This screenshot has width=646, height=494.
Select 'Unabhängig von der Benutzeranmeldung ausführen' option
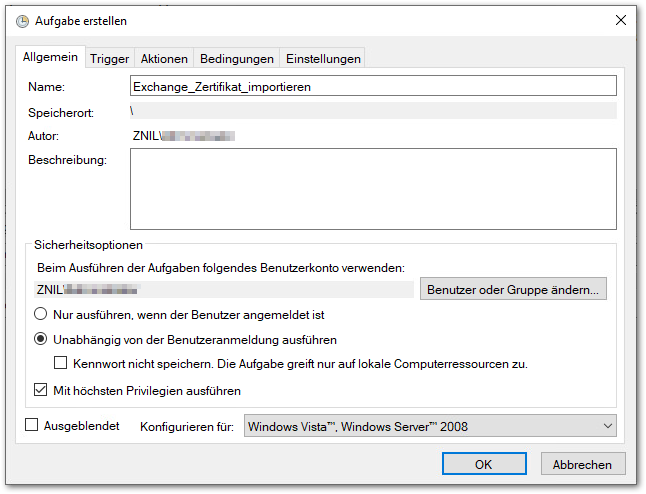click(x=43, y=339)
